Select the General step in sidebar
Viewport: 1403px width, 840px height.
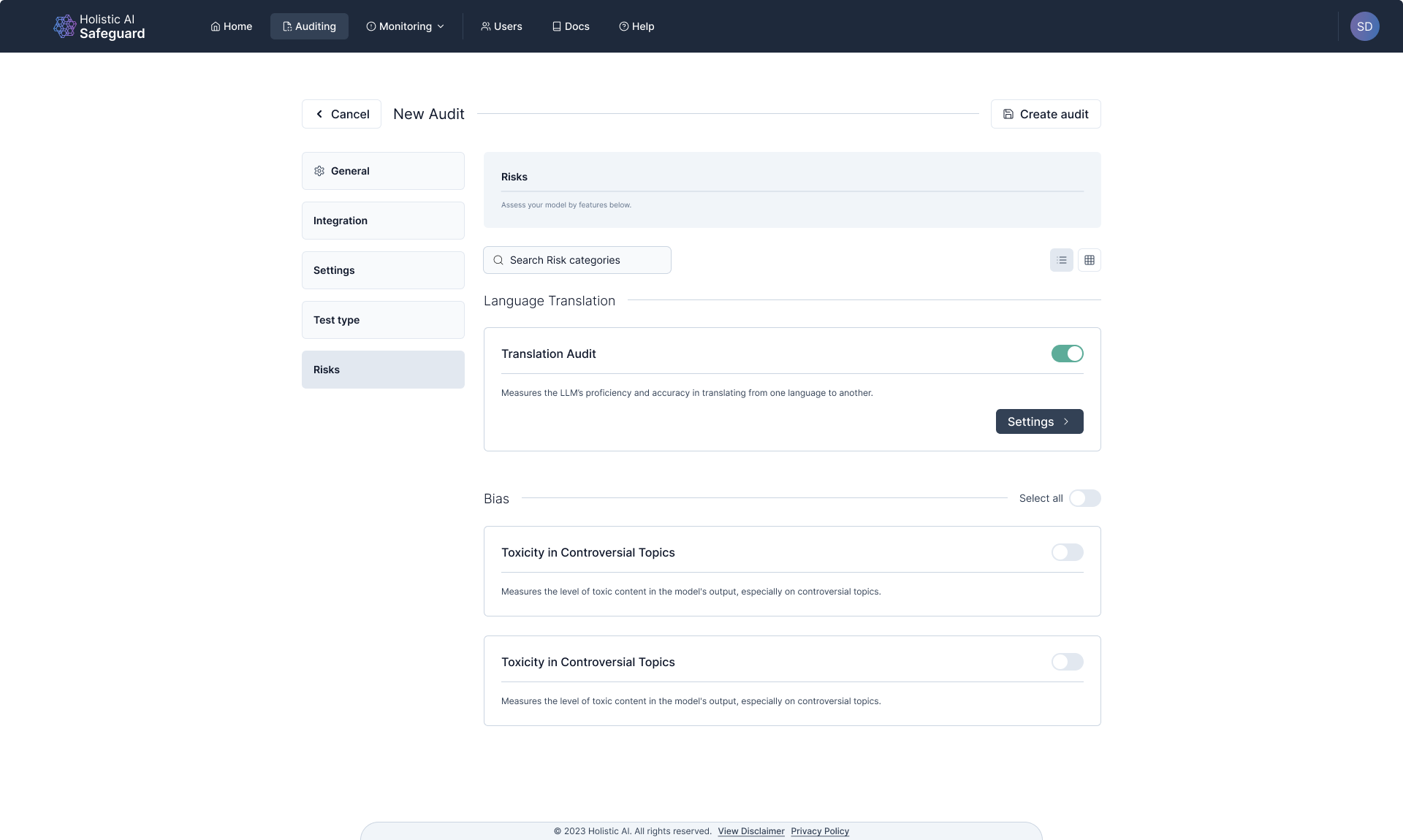(383, 171)
